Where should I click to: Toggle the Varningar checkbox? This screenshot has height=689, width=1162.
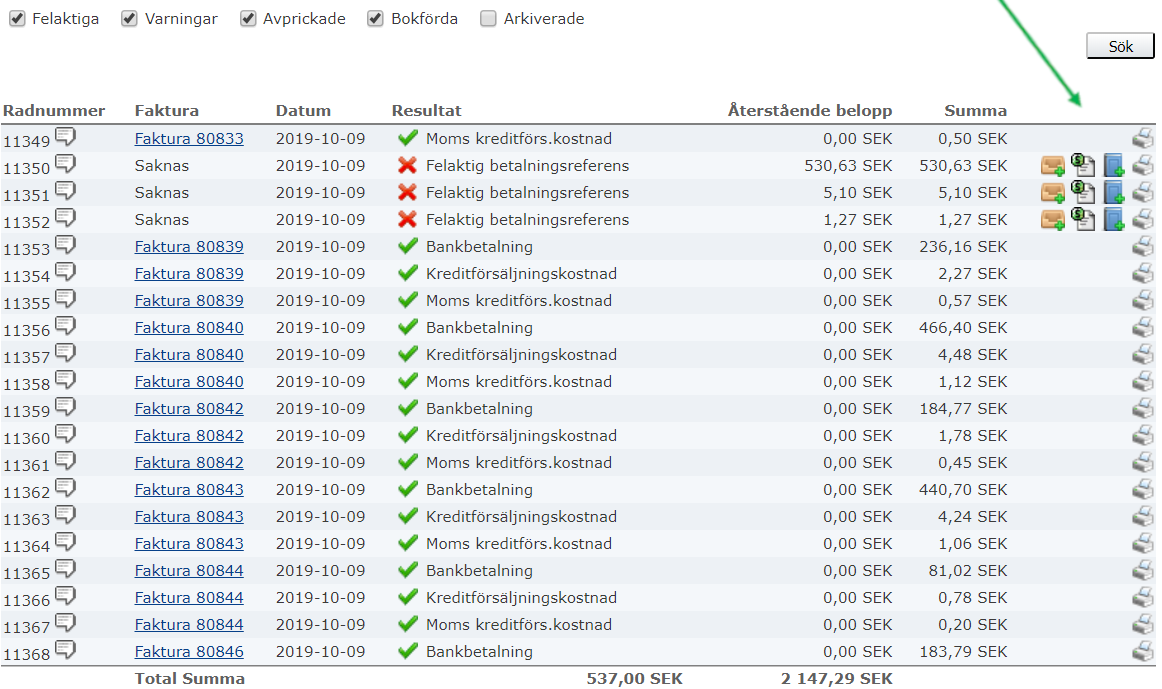click(129, 19)
